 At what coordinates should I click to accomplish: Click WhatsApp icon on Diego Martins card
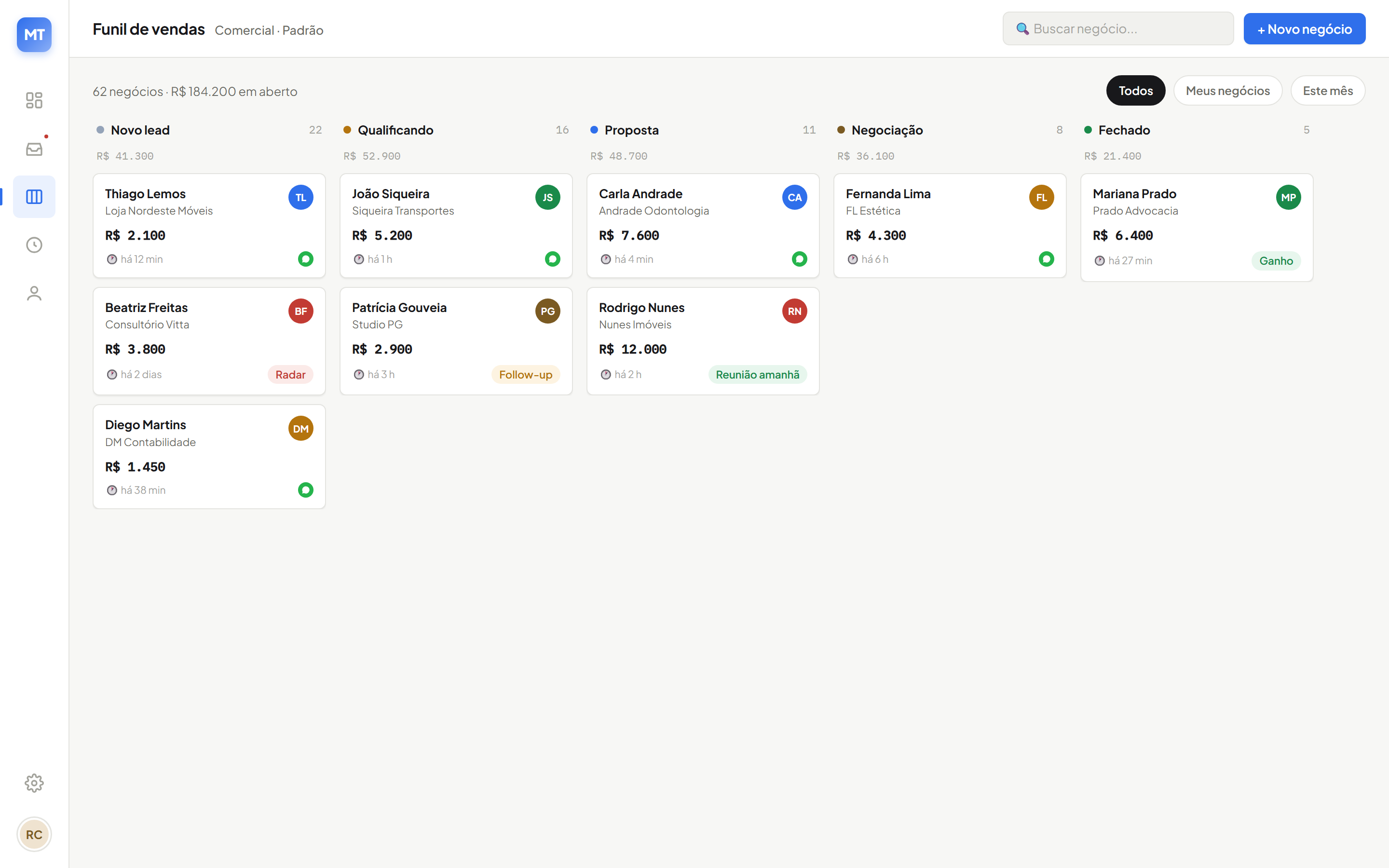tap(306, 489)
